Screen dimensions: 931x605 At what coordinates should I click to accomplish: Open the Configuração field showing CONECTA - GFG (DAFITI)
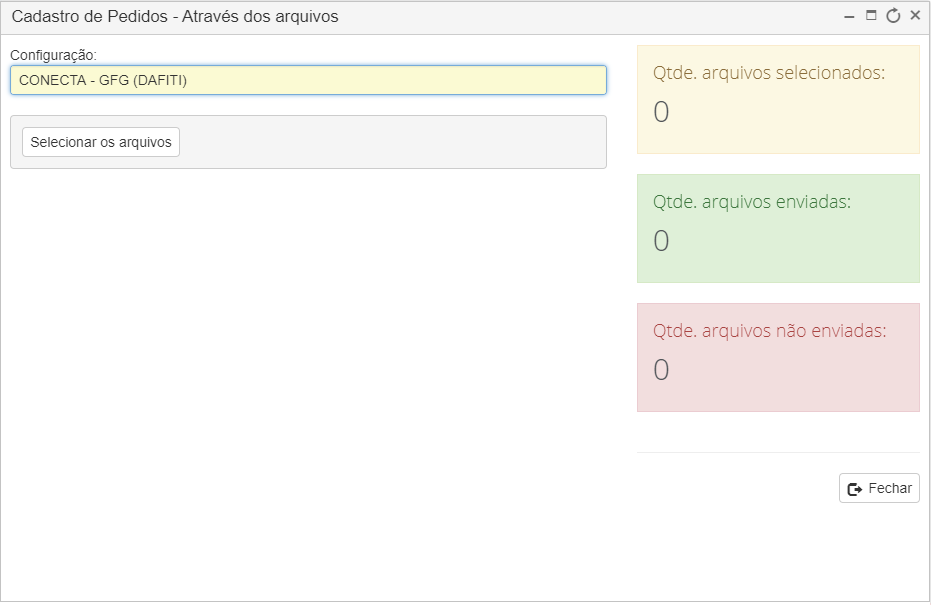pyautogui.click(x=308, y=80)
